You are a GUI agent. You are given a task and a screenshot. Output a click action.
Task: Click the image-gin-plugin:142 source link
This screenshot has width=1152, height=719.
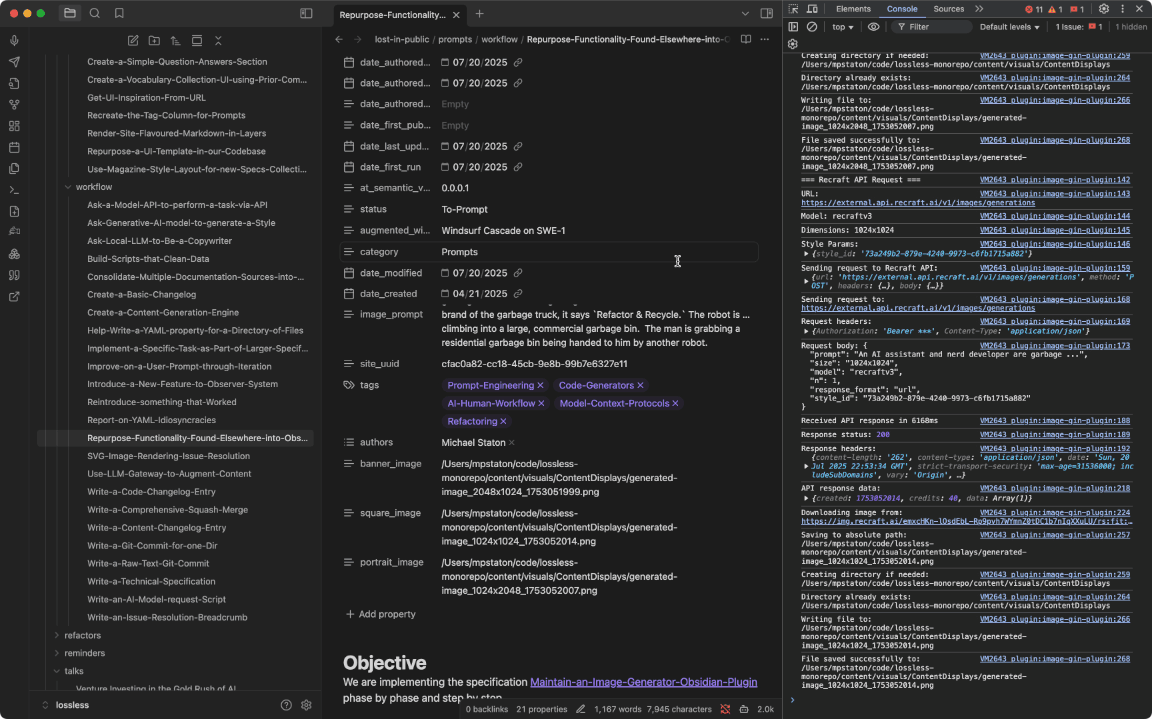(1054, 180)
